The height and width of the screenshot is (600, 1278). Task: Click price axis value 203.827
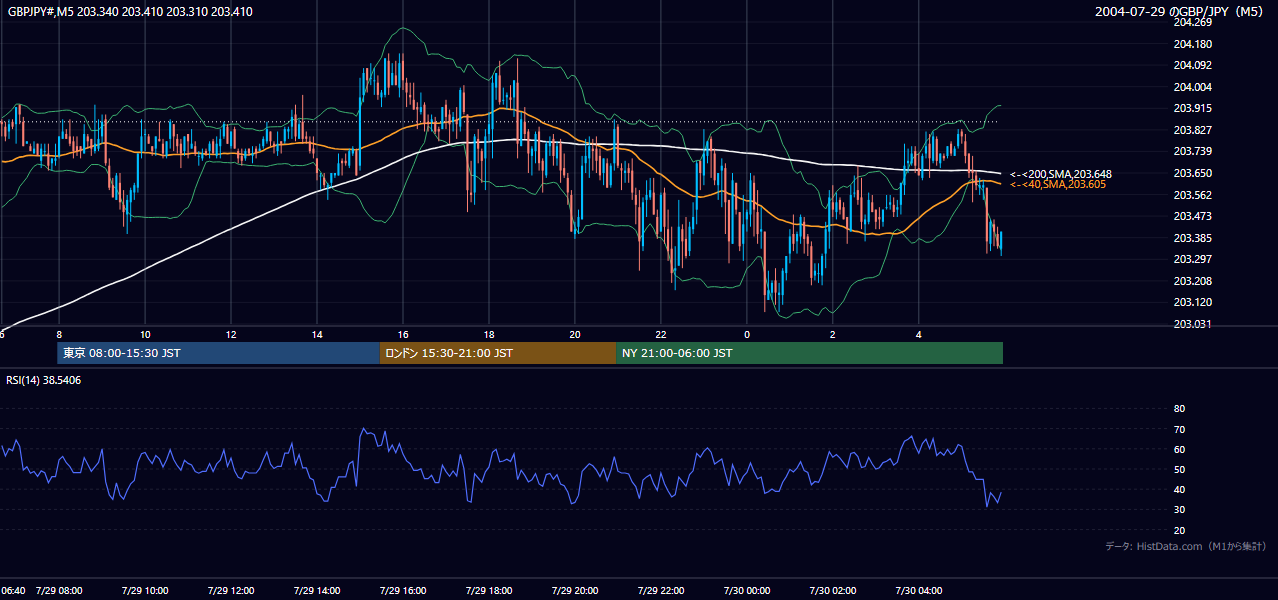tap(1192, 130)
